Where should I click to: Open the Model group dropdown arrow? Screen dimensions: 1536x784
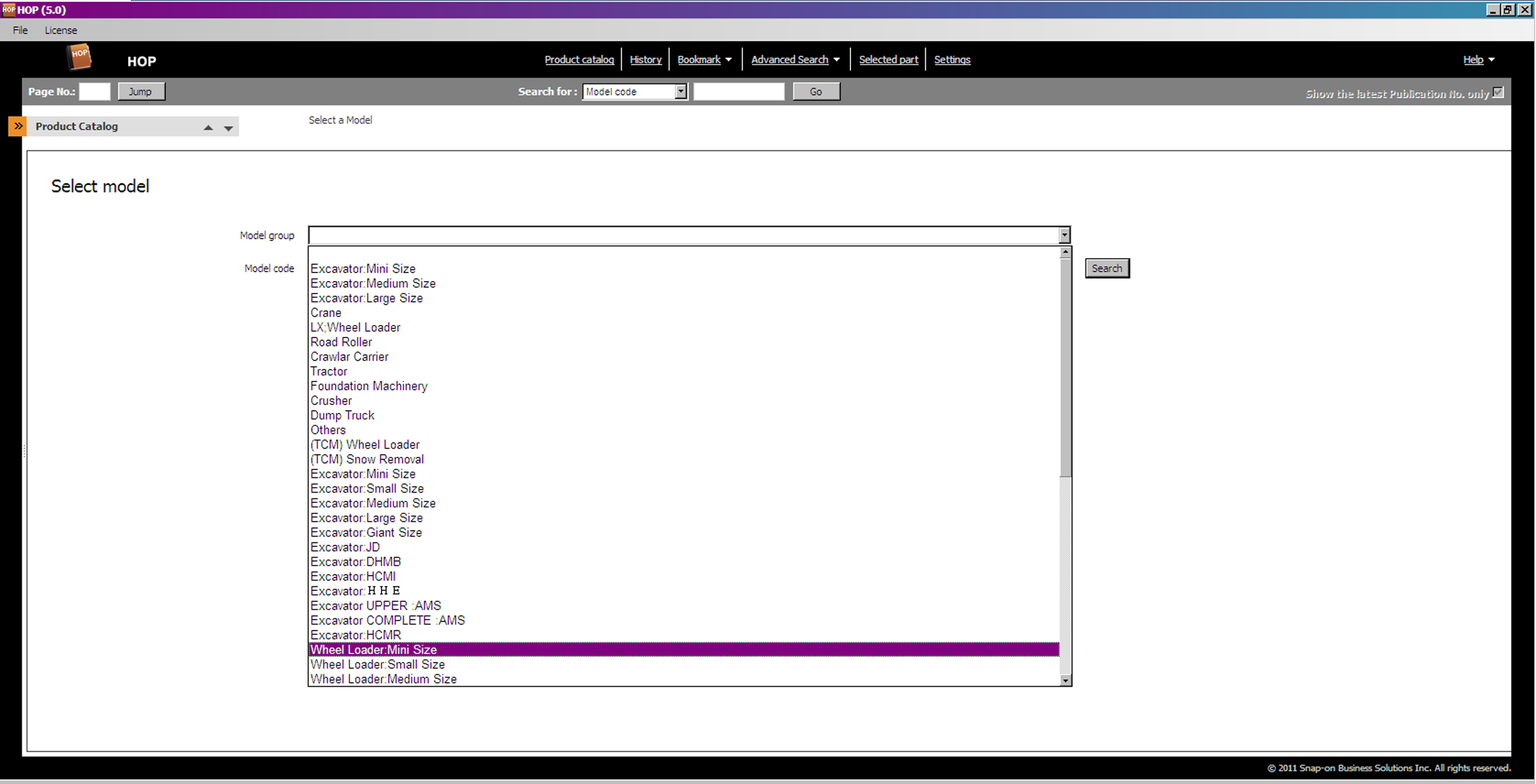[1064, 235]
